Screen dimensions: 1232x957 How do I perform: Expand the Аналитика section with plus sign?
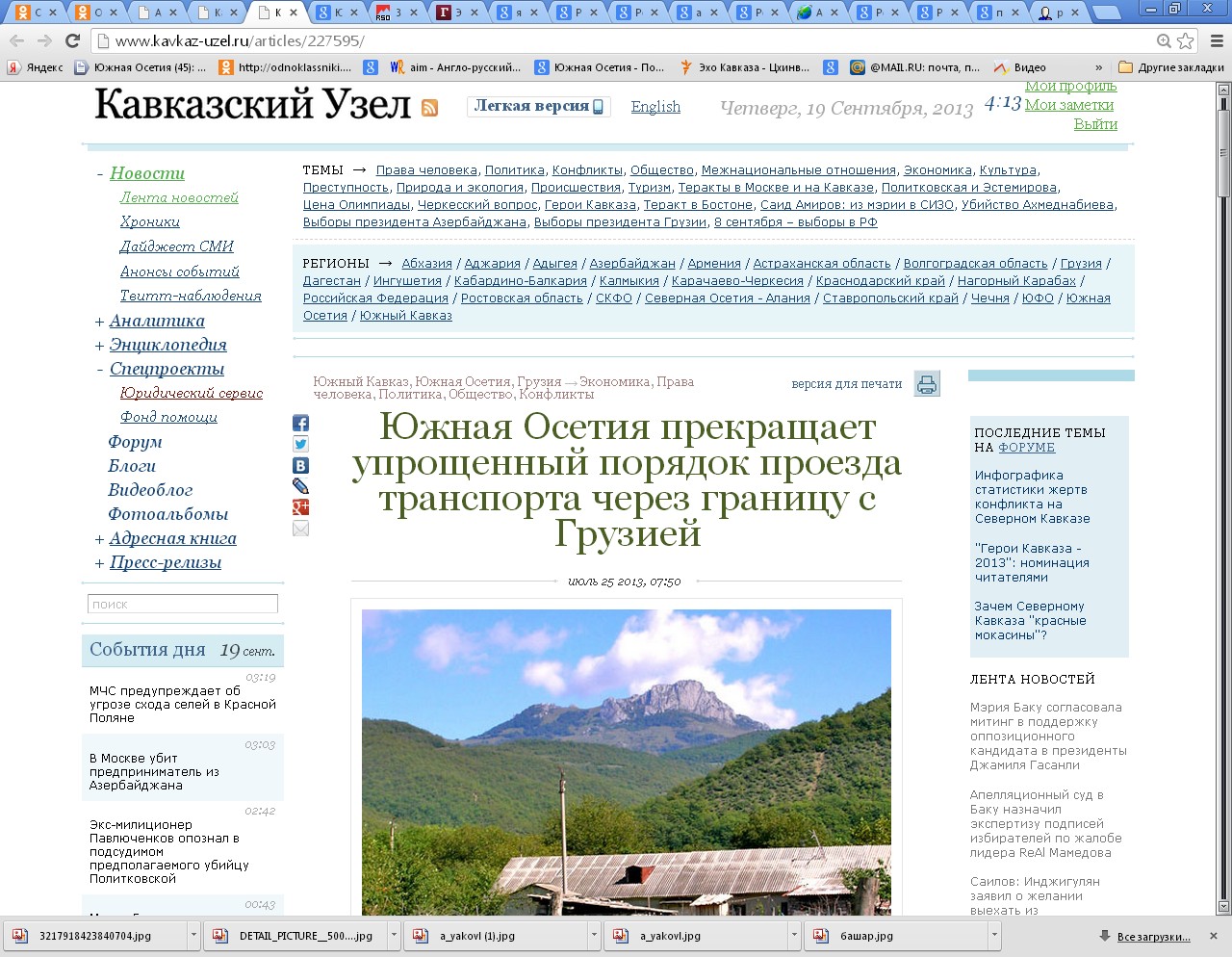point(99,322)
